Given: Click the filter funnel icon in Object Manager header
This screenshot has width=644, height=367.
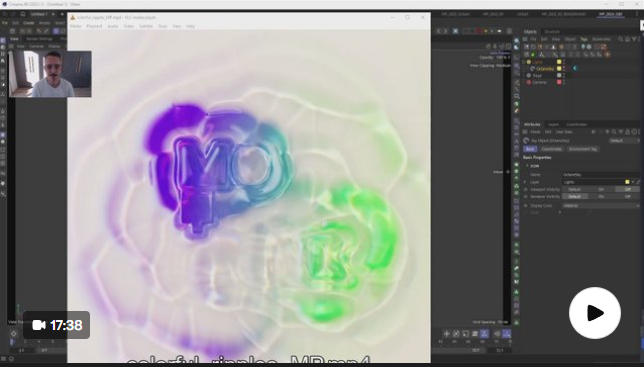Looking at the screenshot, I should pyautogui.click(x=634, y=39).
